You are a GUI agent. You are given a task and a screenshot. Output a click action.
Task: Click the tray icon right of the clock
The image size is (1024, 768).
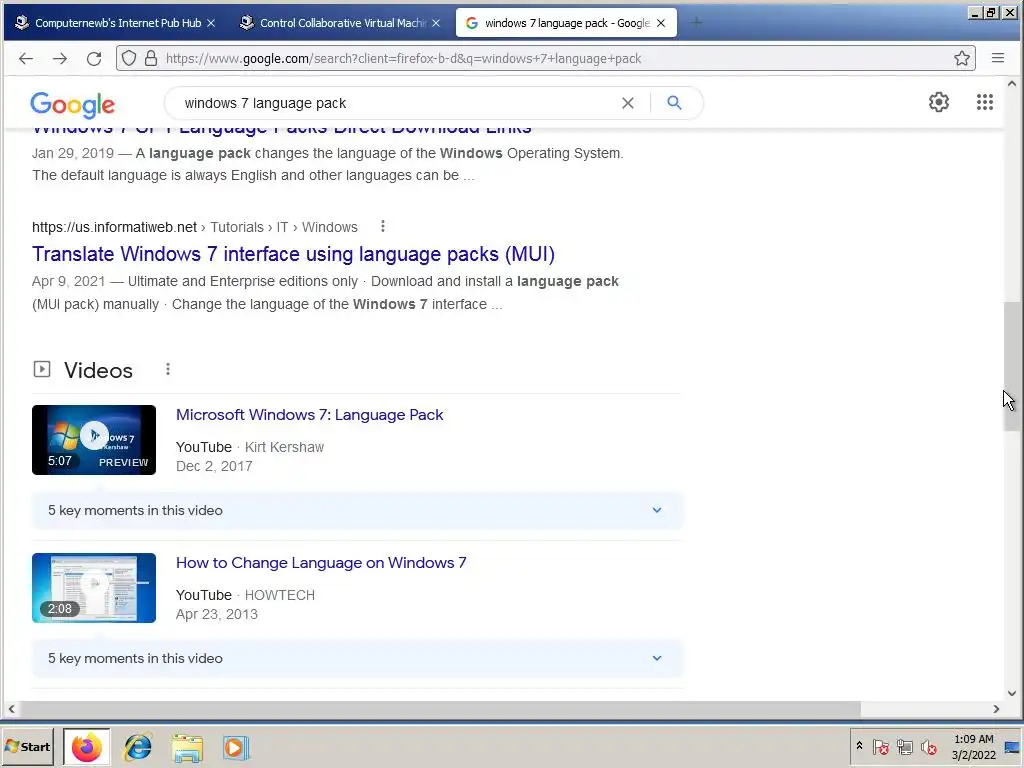point(1012,747)
